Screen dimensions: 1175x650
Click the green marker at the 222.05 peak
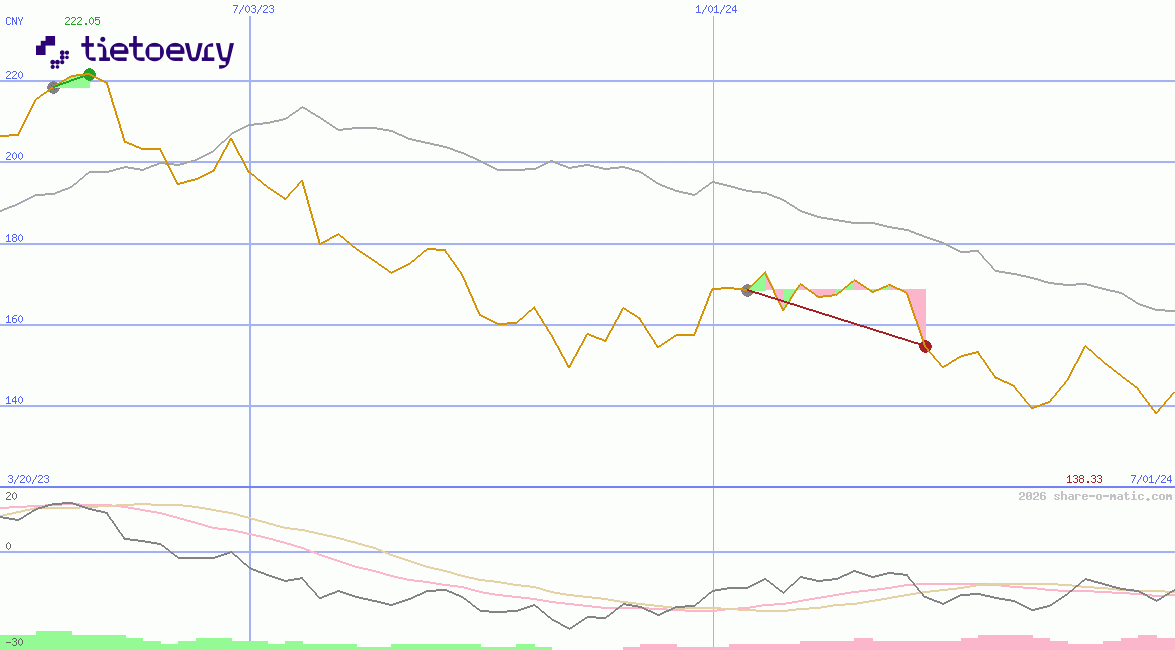[89, 74]
